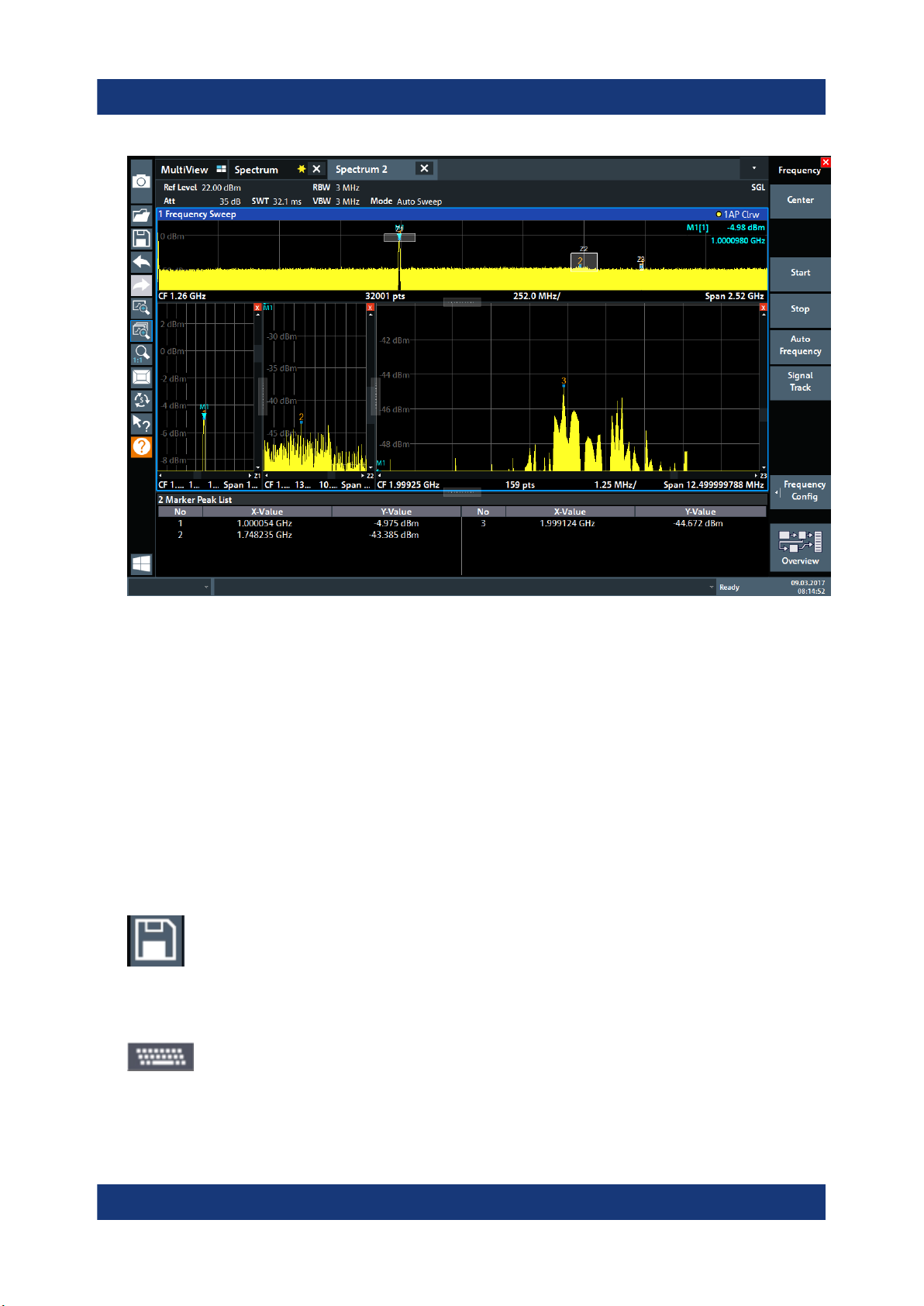Click the Ready status indicator

[x=729, y=588]
